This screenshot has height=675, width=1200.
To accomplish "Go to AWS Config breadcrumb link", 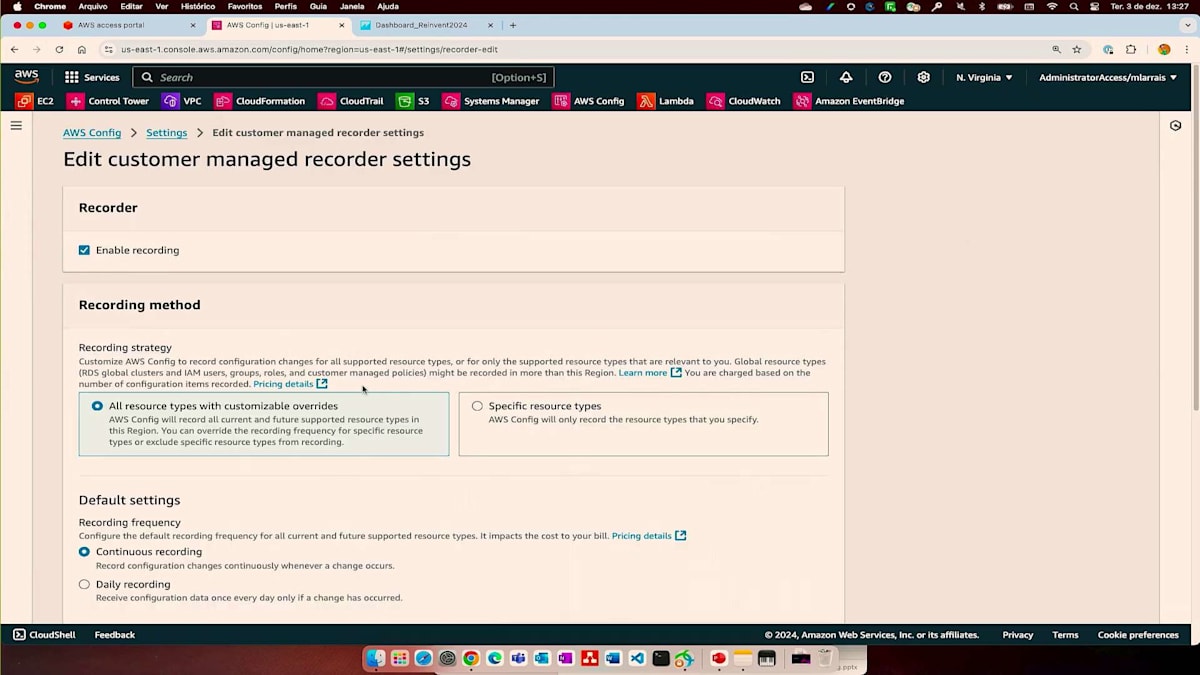I will (92, 132).
